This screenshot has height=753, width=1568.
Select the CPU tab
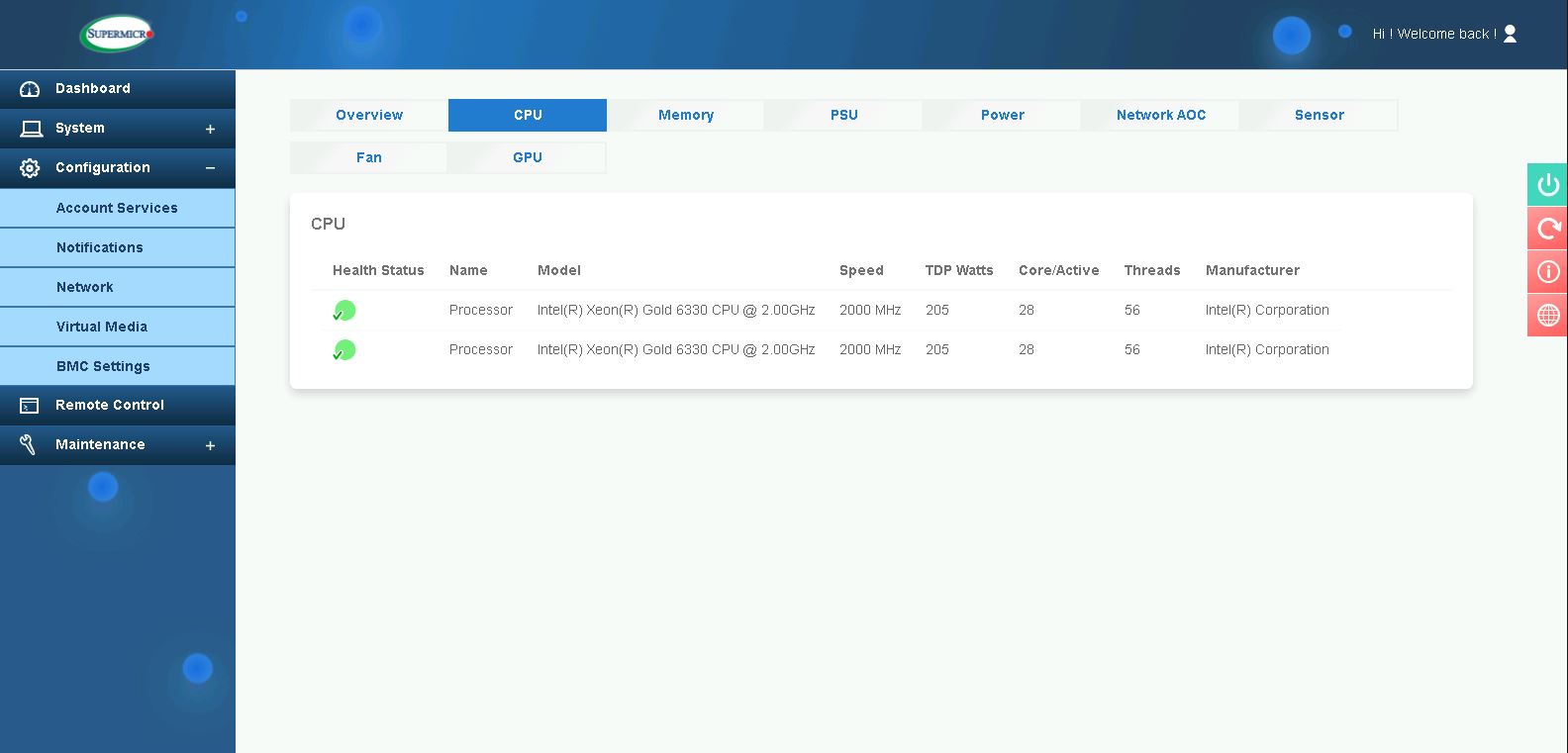tap(528, 115)
